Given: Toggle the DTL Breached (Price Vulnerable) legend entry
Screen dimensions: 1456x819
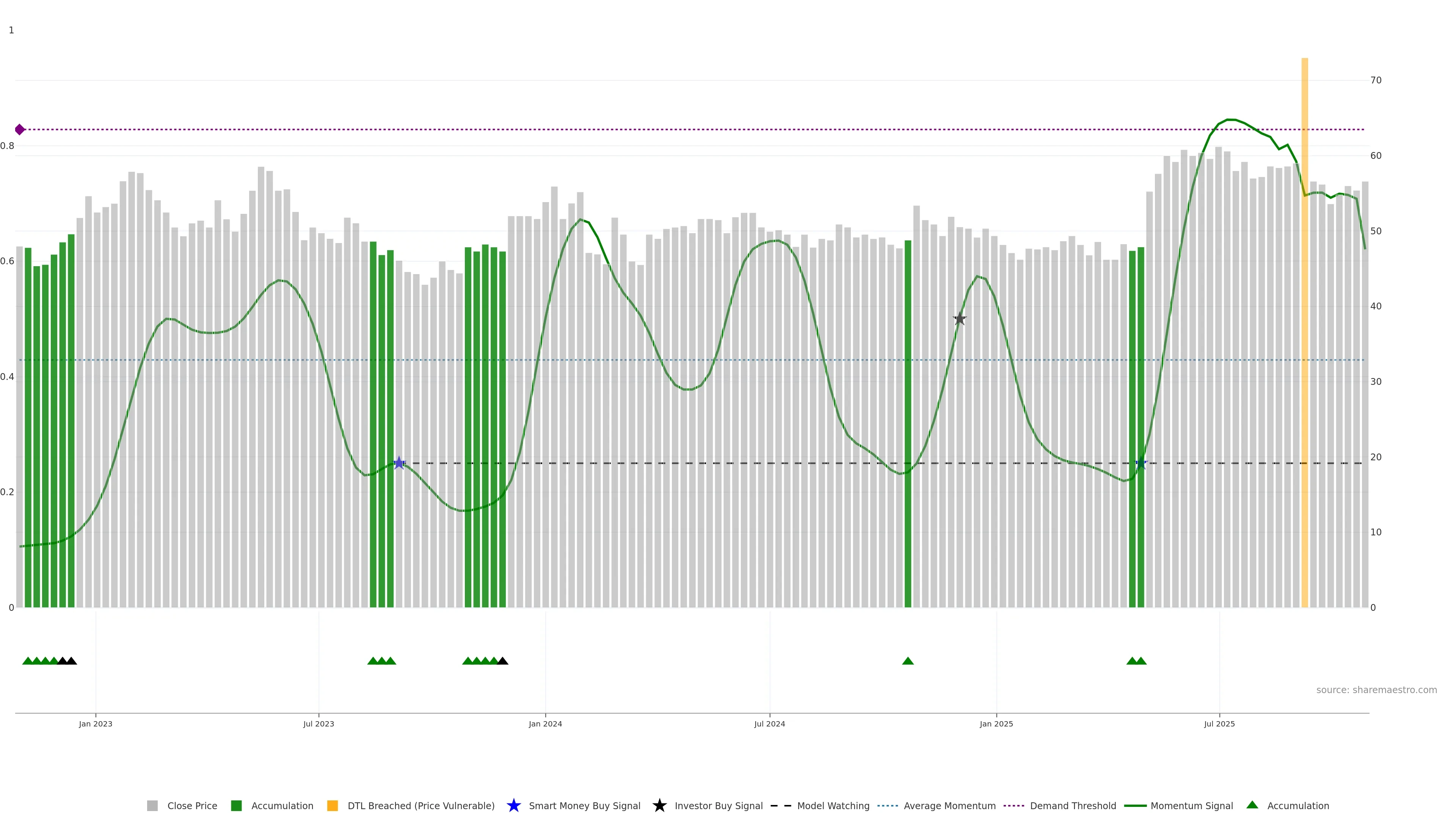Looking at the screenshot, I should tap(420, 805).
